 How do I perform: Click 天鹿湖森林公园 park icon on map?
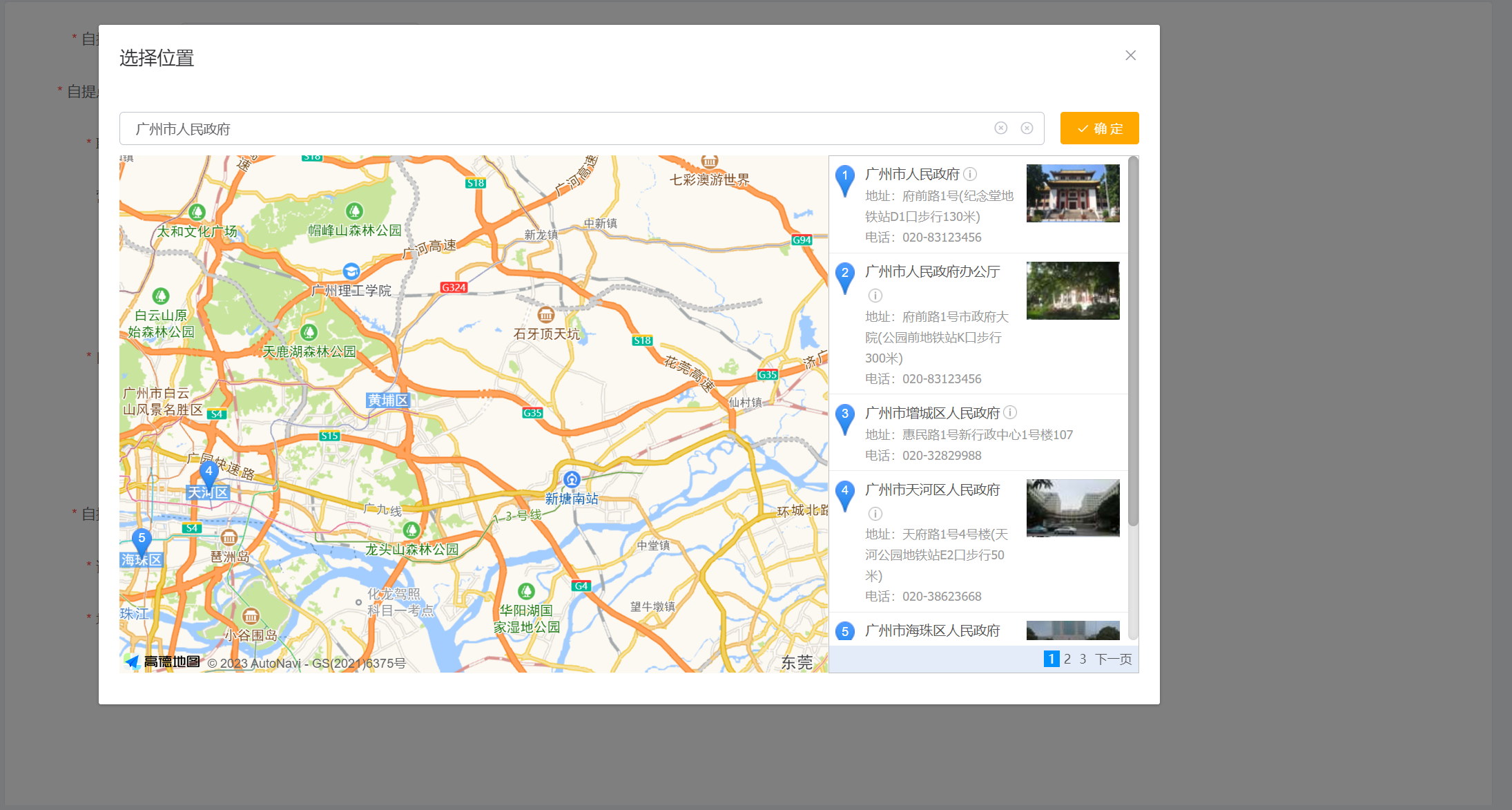(x=309, y=333)
